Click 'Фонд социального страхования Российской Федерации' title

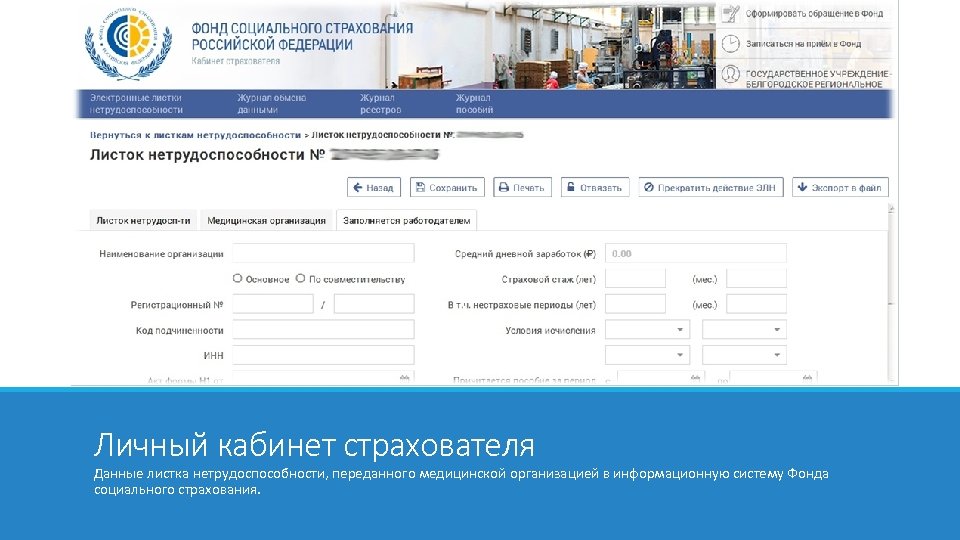[x=302, y=36]
